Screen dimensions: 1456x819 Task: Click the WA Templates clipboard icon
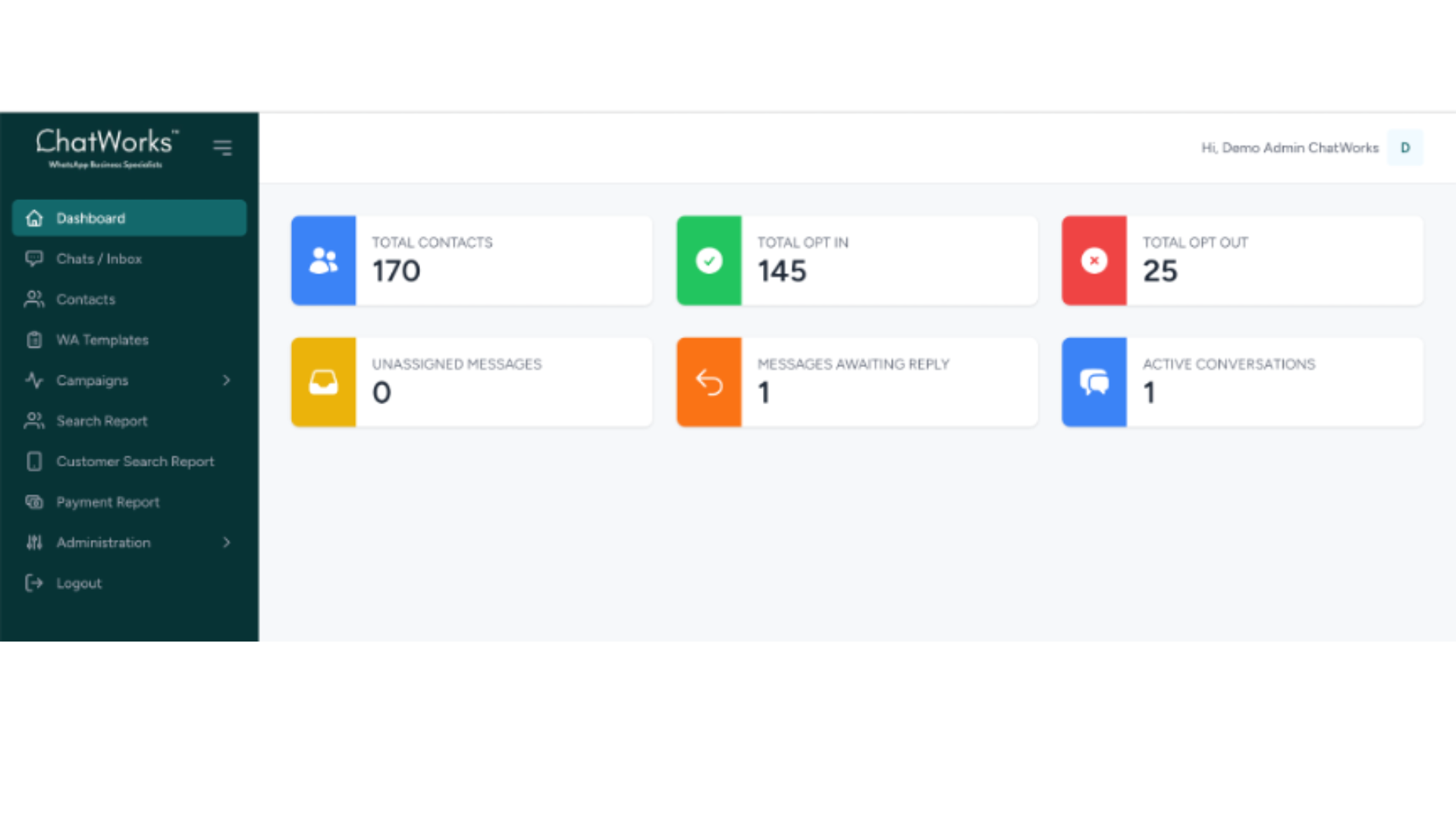(34, 340)
